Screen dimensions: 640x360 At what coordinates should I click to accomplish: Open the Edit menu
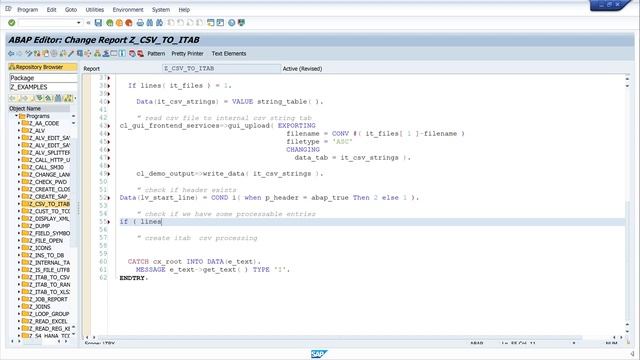51,10
